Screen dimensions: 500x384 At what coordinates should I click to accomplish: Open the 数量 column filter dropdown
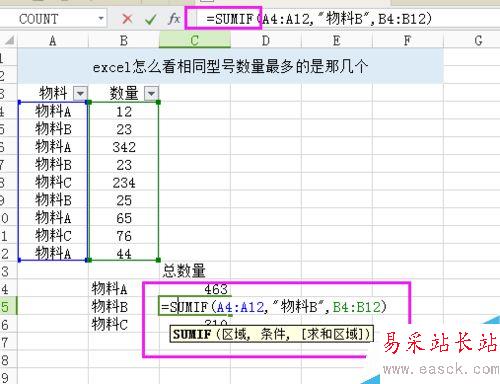[x=151, y=93]
